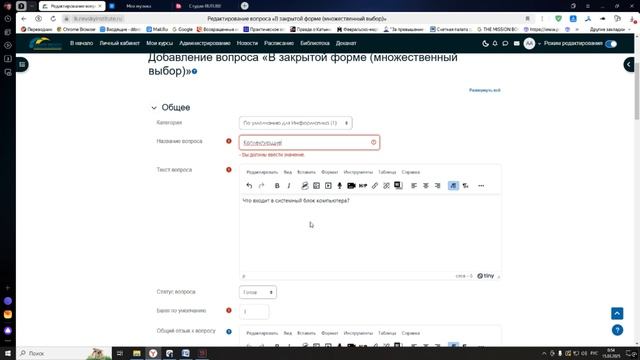Align question text to the left

(x=414, y=186)
